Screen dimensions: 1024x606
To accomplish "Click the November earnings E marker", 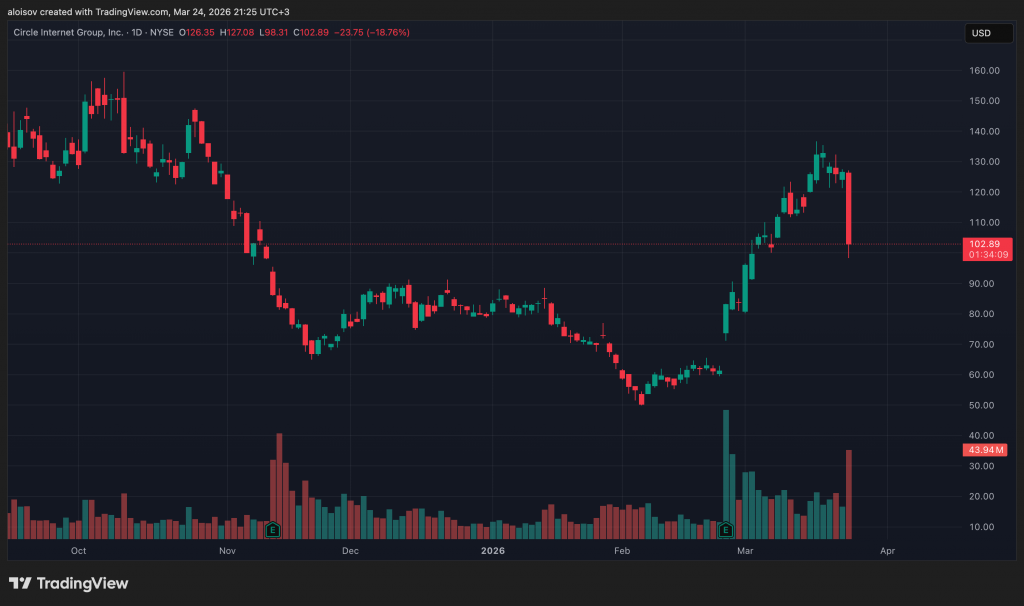I will coord(272,527).
